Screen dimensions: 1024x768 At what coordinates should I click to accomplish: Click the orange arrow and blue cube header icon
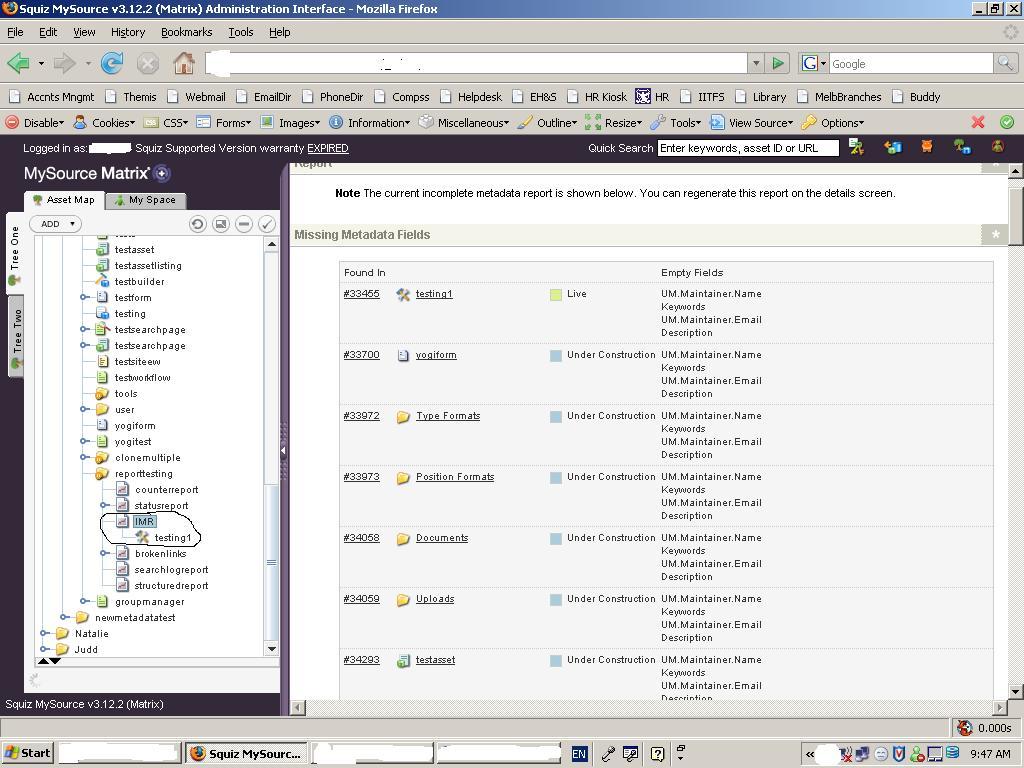pos(892,147)
